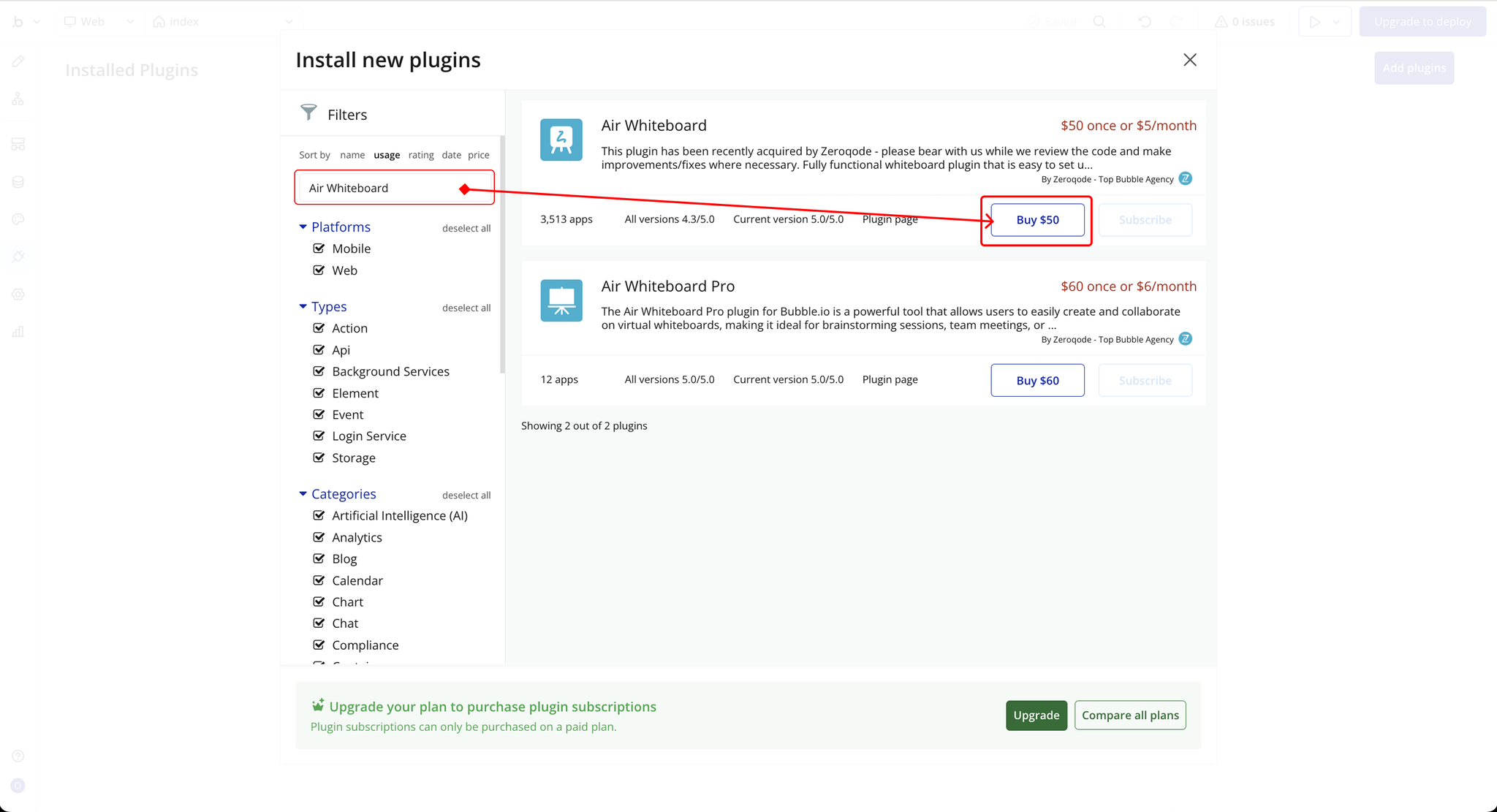Image resolution: width=1497 pixels, height=812 pixels.
Task: Open the Settings gear in left sidebar
Action: pyautogui.click(x=18, y=295)
